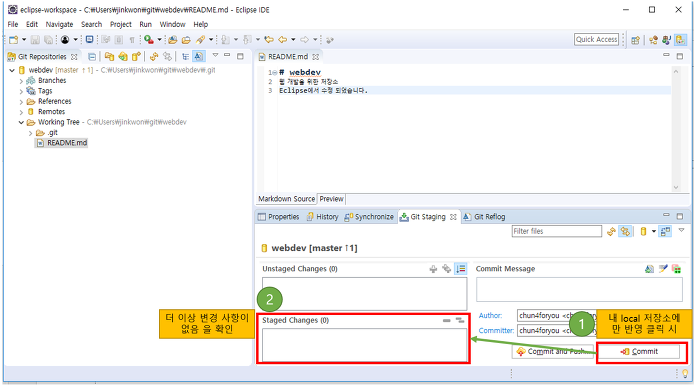The width and height of the screenshot is (694, 385).
Task: Toggle Link with Editor and Selection in Staging
Action: tap(625, 231)
